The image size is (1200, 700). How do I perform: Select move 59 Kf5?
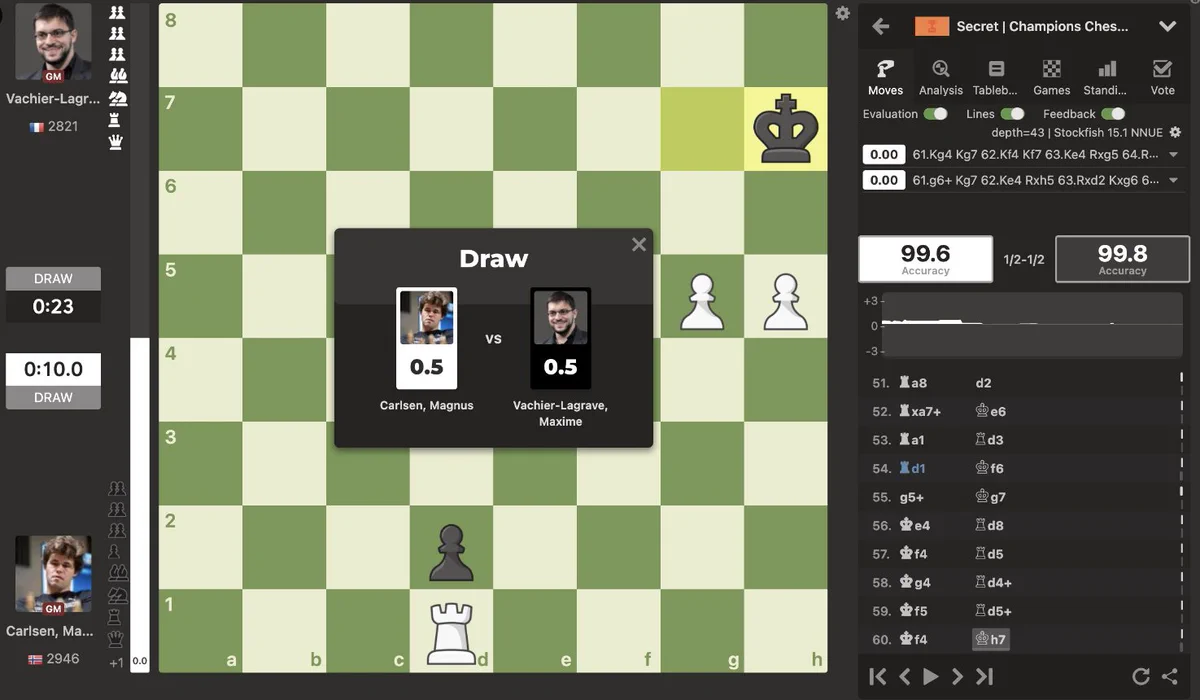tap(914, 611)
